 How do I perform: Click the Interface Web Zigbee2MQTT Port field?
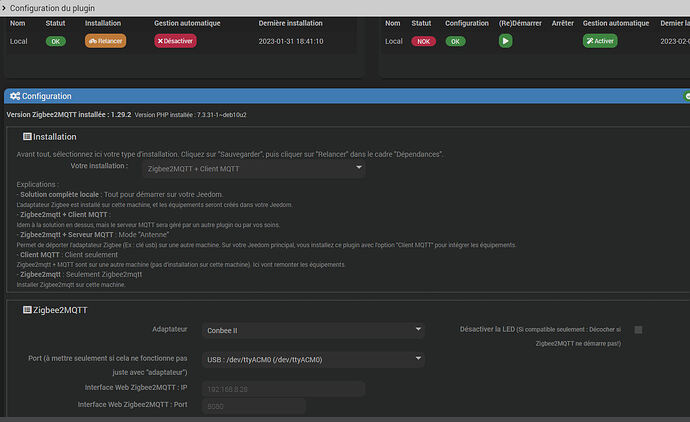tap(254, 406)
